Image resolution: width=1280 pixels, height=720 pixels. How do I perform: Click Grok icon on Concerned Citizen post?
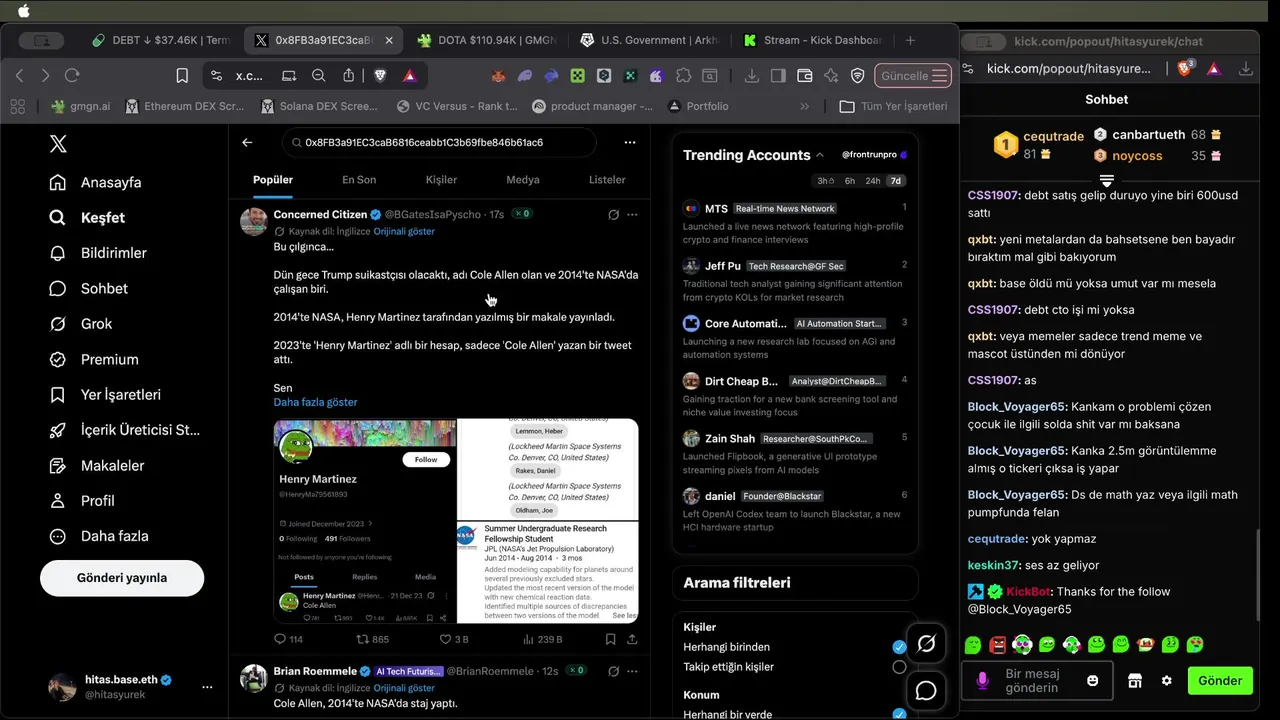[x=613, y=214]
